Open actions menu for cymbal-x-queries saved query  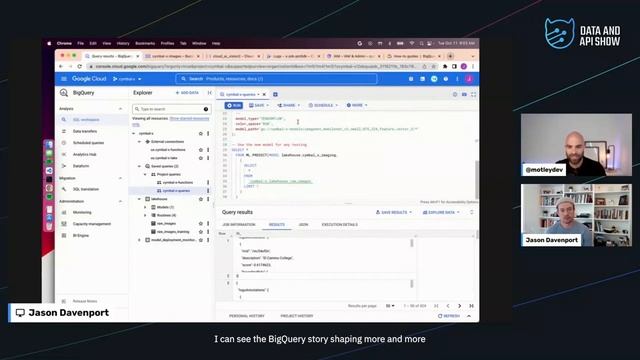(x=208, y=191)
